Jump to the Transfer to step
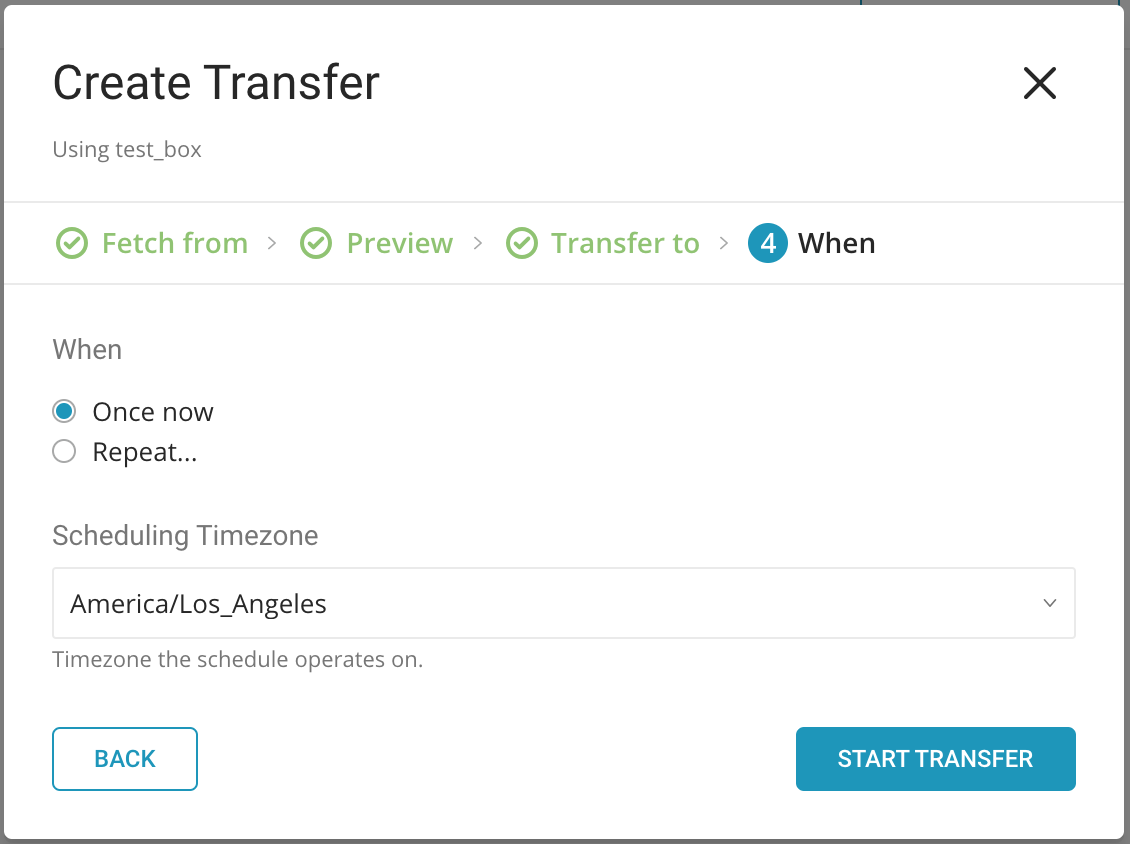 625,243
